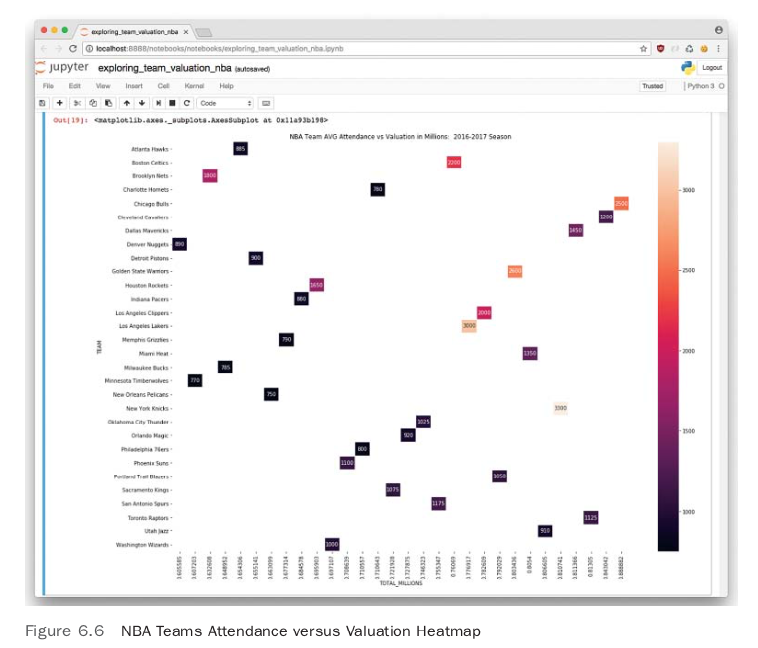Viewport: 758px width, 648px height.
Task: Click the Denver Nuggets 890 cell
Action: point(179,244)
